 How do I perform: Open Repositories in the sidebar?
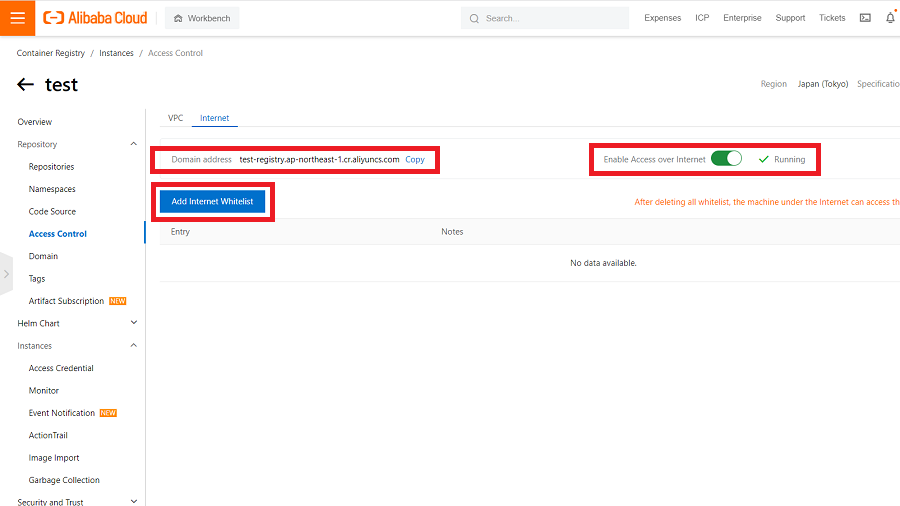[x=51, y=166]
